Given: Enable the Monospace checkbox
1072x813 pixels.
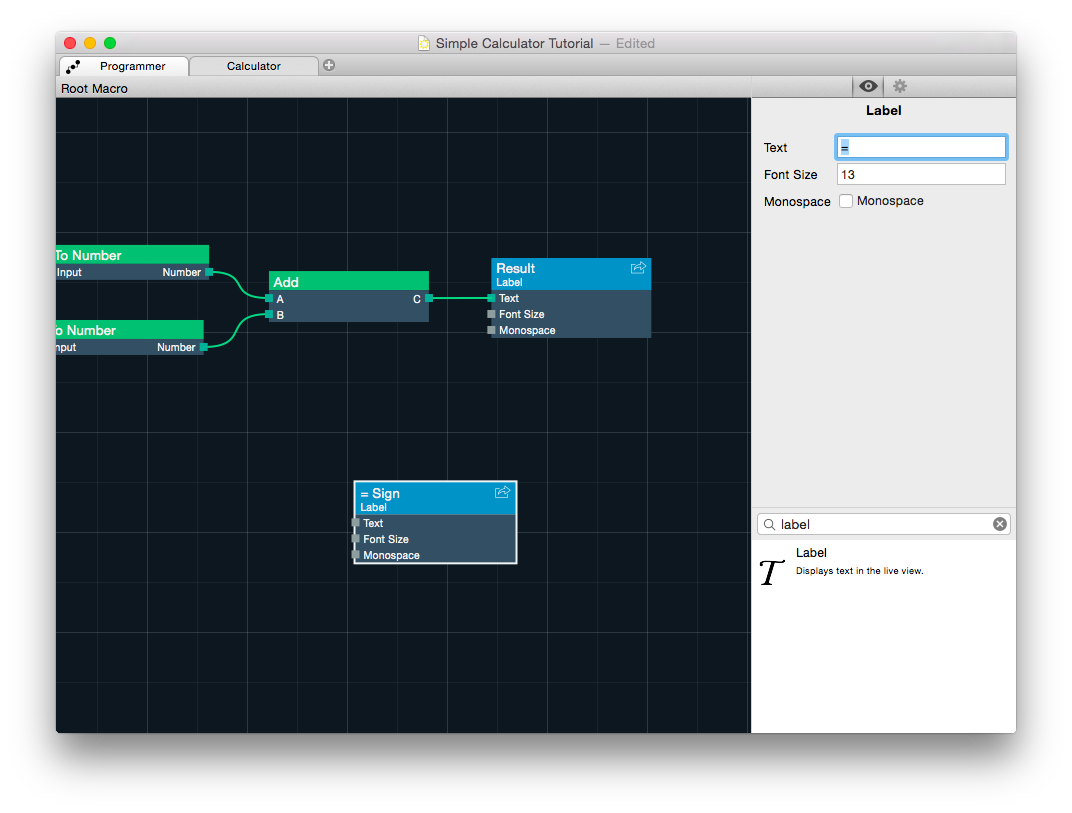Looking at the screenshot, I should [846, 201].
